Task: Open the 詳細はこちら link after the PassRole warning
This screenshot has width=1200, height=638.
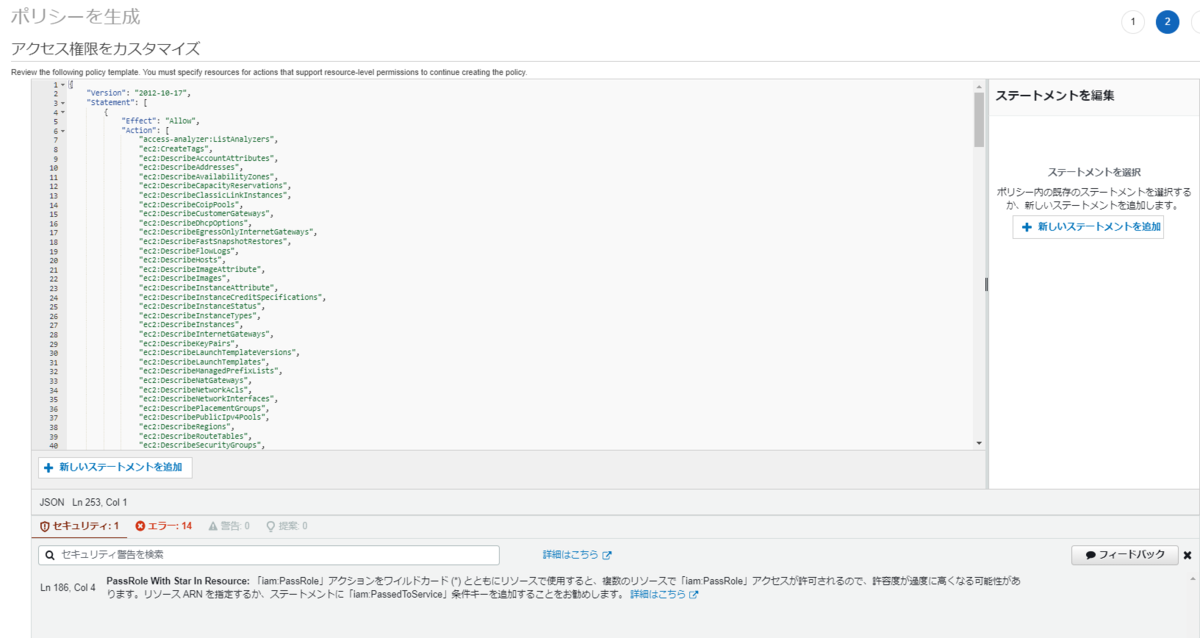Action: click(664, 594)
